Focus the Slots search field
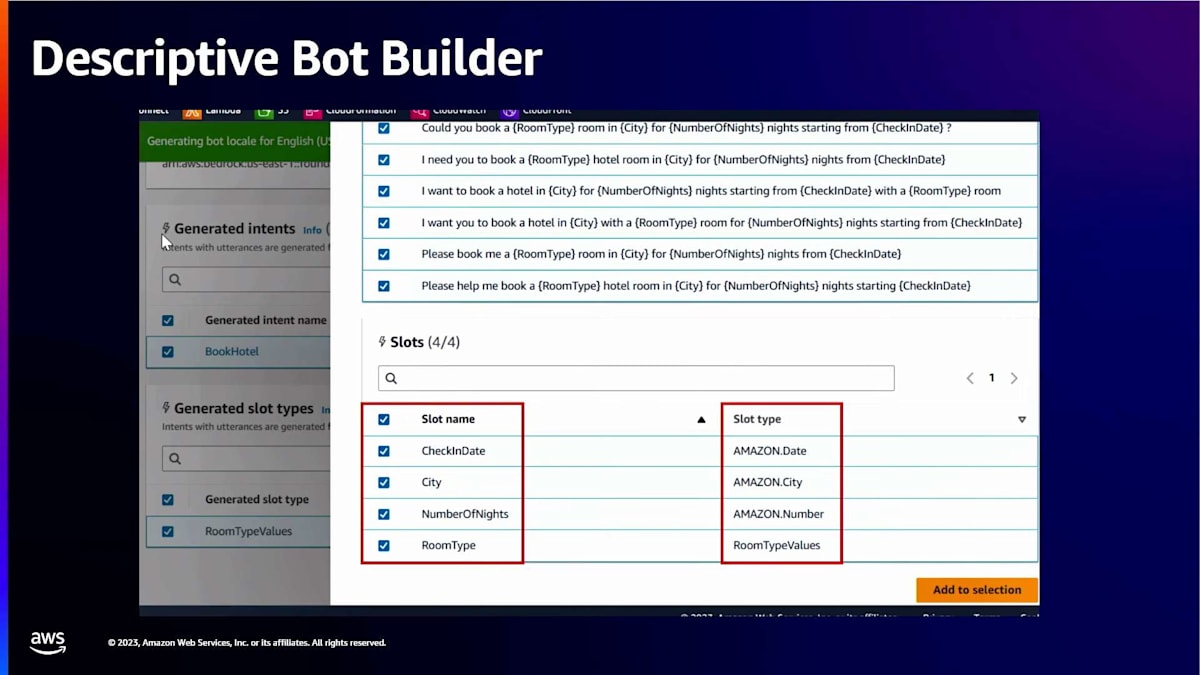Screen dimensions: 1200x675 click(x=636, y=378)
